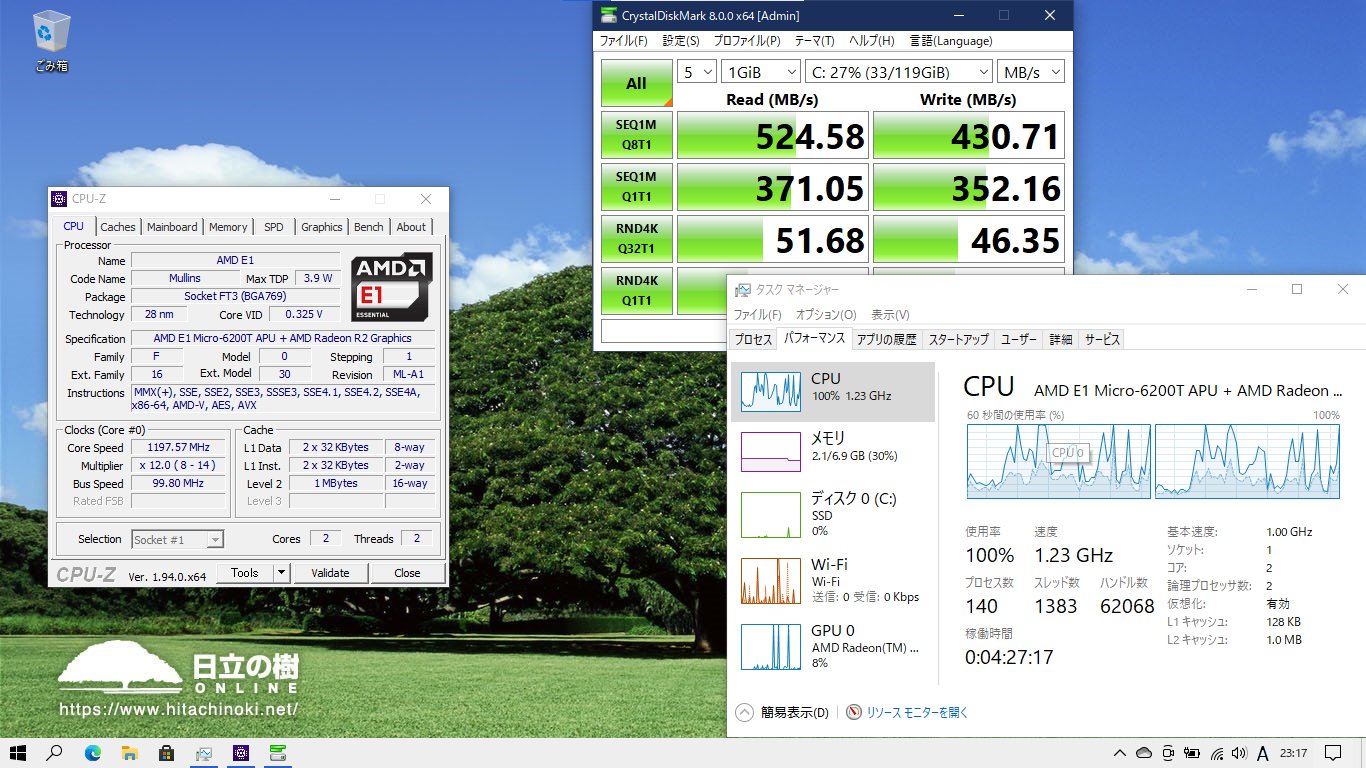Click the CPU-Z title bar icon
Viewport: 1366px width, 768px height.
pos(60,199)
